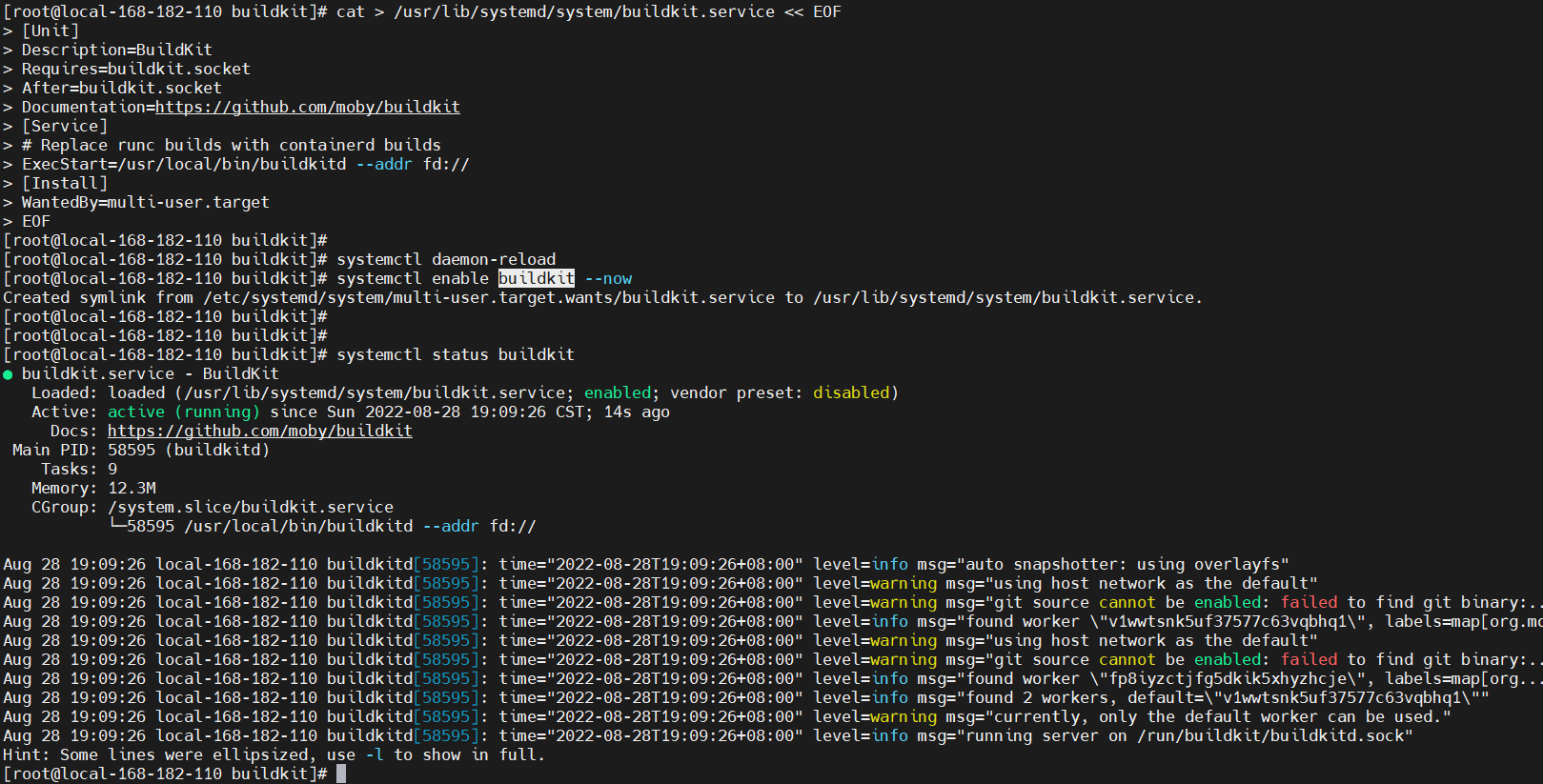Click the yellow "disabled" vendor preset text

[850, 392]
